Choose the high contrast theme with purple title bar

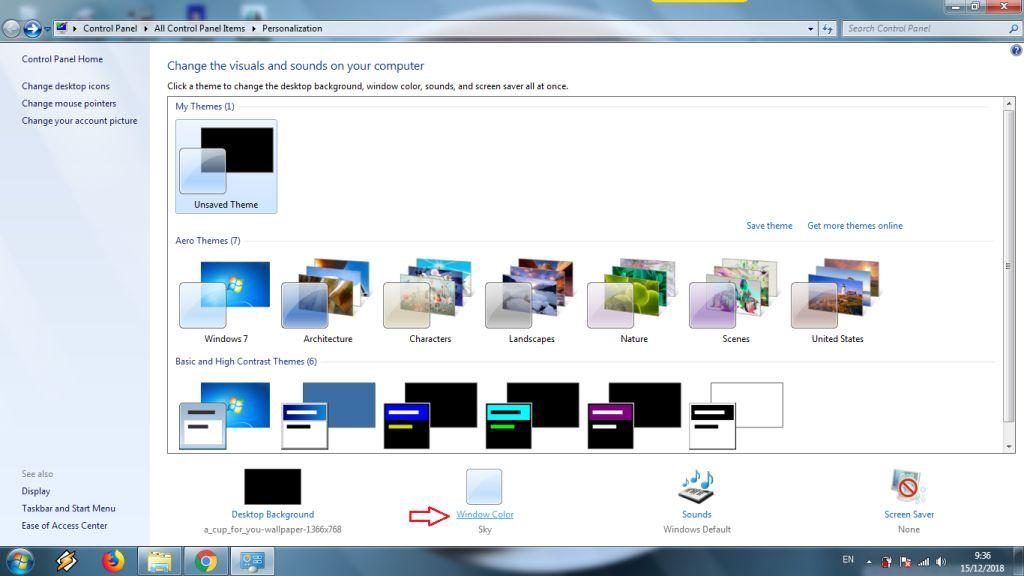634,415
